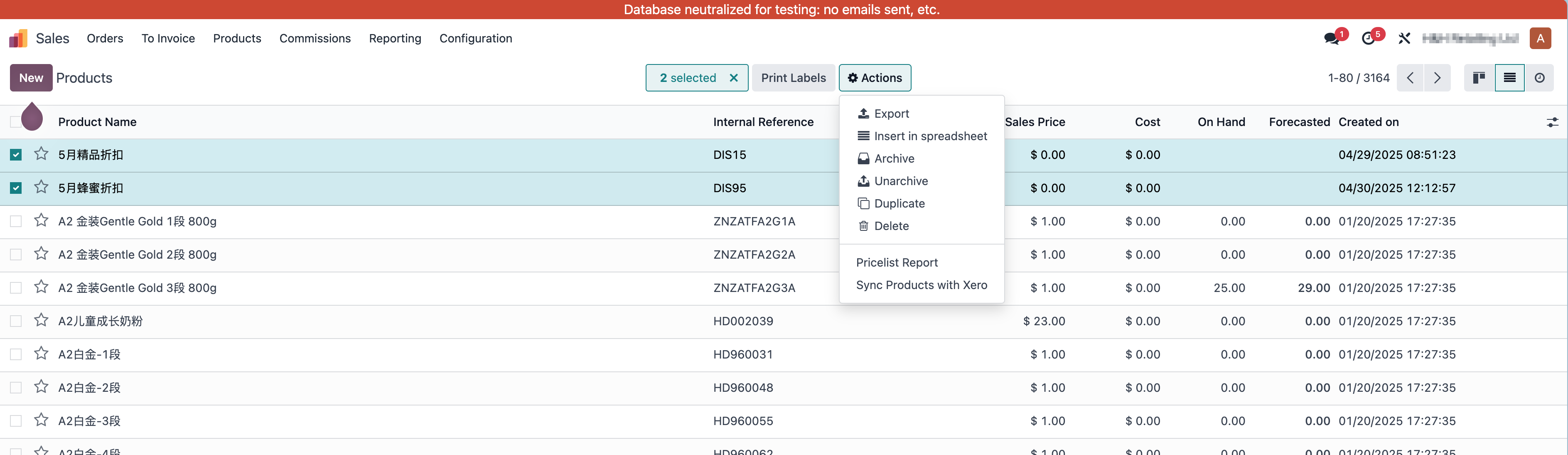Screen dimensions: 1568x455
Task: Tick the A2 金装Gentle Gold 1段 checkbox
Action: coord(16,221)
